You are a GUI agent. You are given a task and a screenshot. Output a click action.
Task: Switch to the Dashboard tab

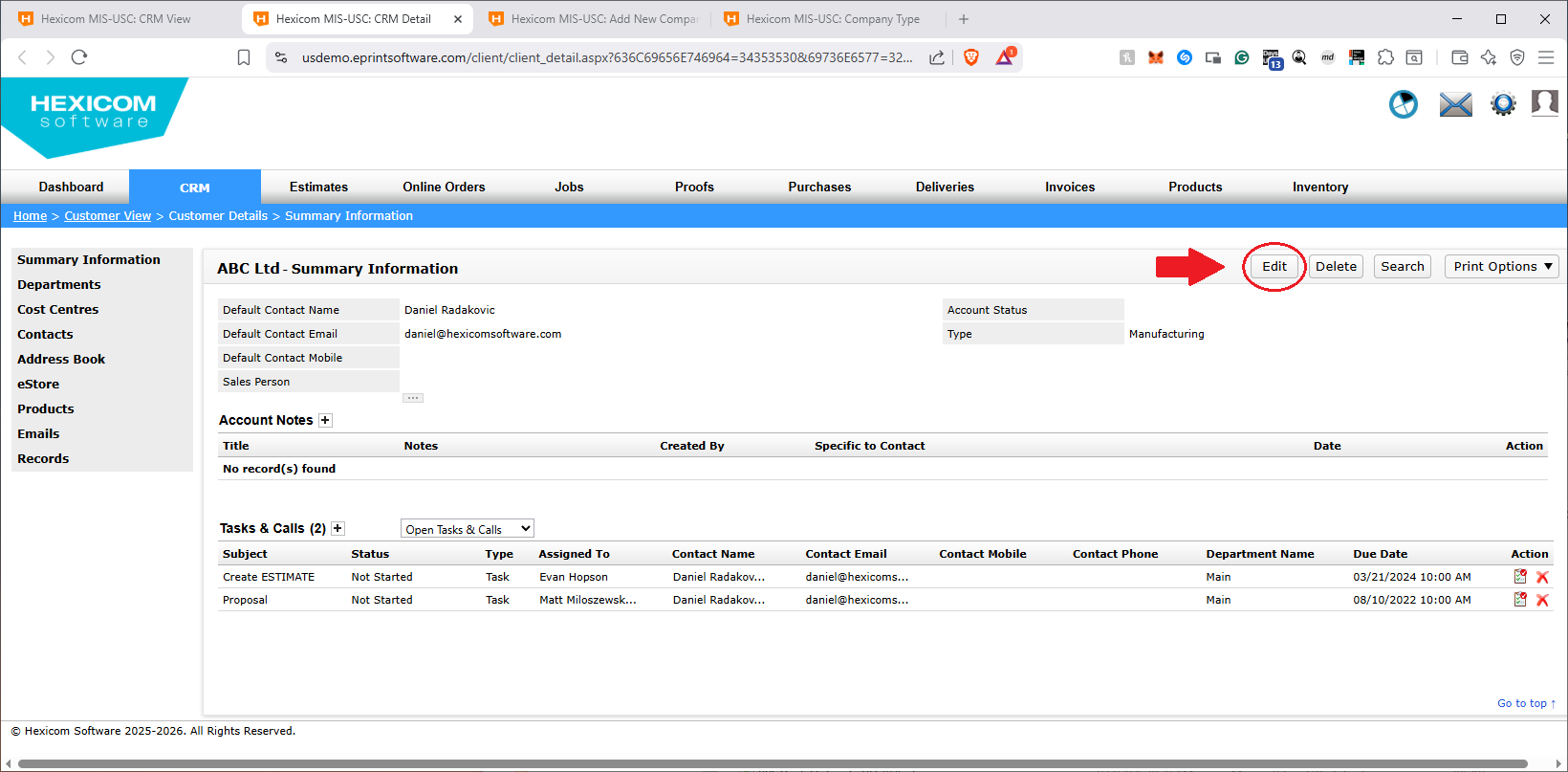(x=71, y=187)
